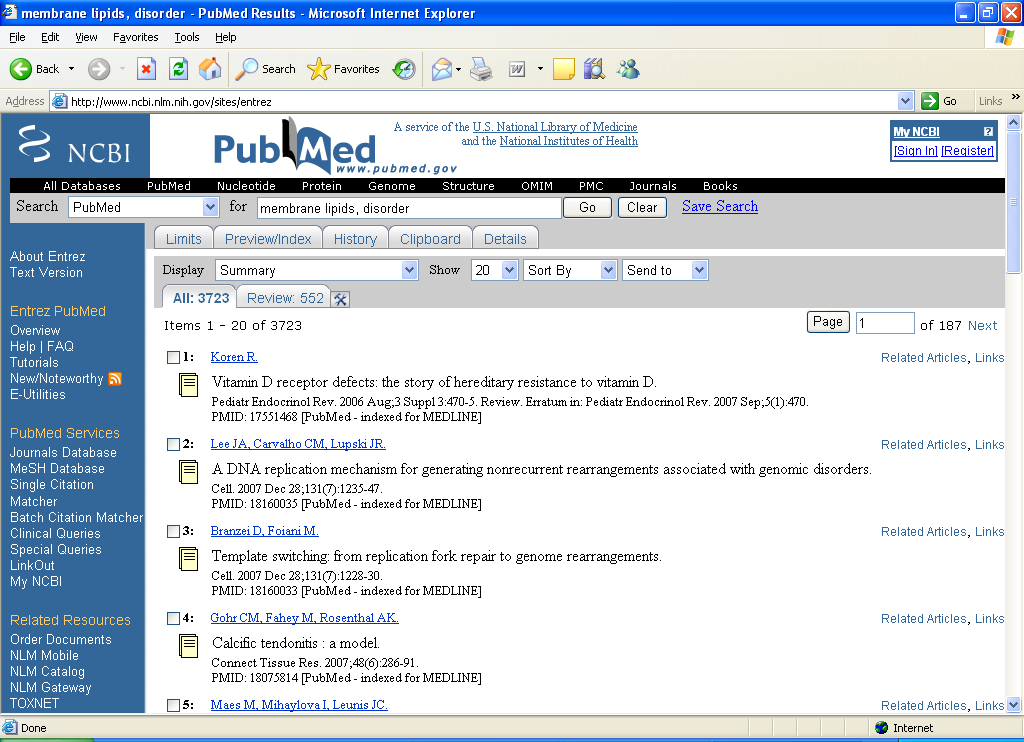This screenshot has width=1024, height=742.
Task: Click the Go button next to the search box
Action: 587,207
